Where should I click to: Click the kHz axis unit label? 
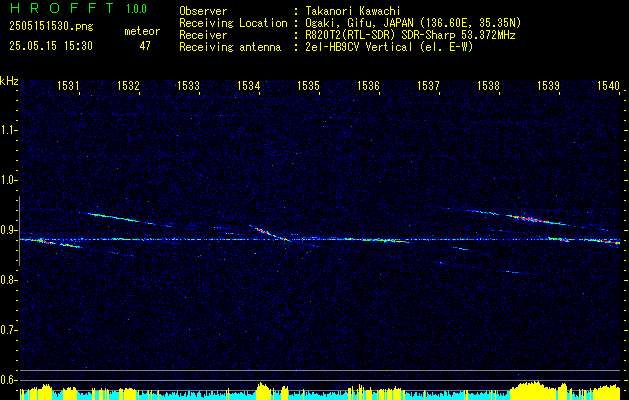(9, 81)
